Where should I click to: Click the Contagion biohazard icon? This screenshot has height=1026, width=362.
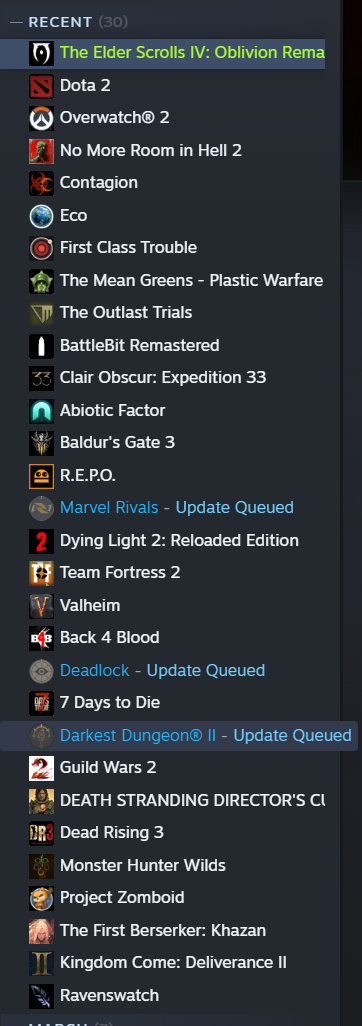point(41,183)
